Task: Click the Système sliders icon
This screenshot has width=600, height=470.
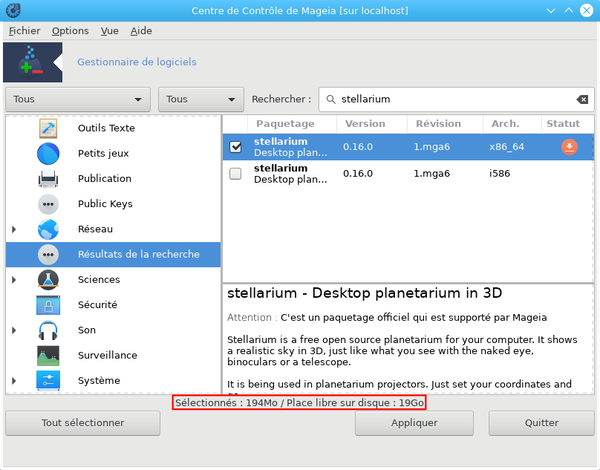Action: coord(48,381)
